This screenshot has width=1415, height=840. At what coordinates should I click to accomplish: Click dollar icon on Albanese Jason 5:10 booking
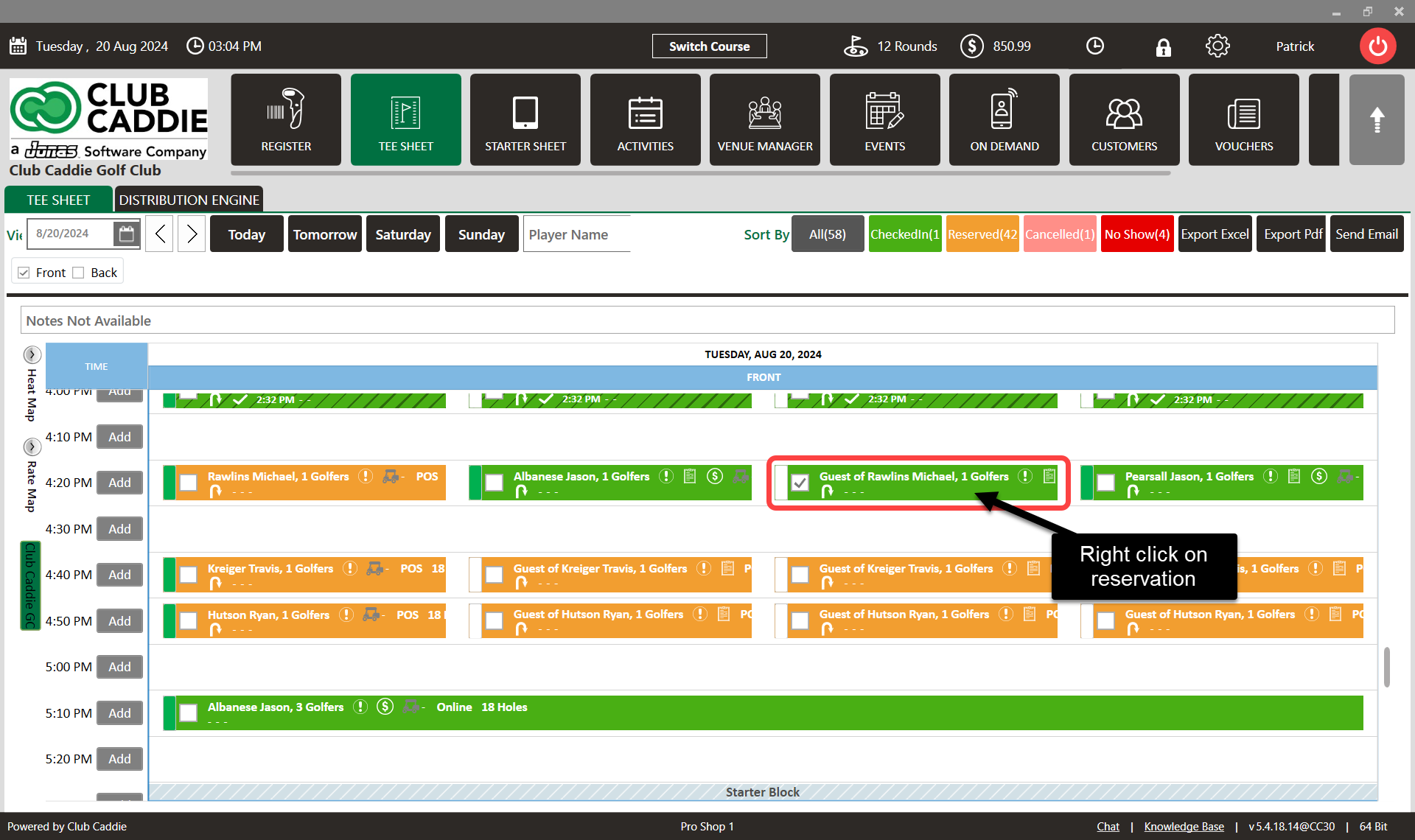[x=385, y=707]
